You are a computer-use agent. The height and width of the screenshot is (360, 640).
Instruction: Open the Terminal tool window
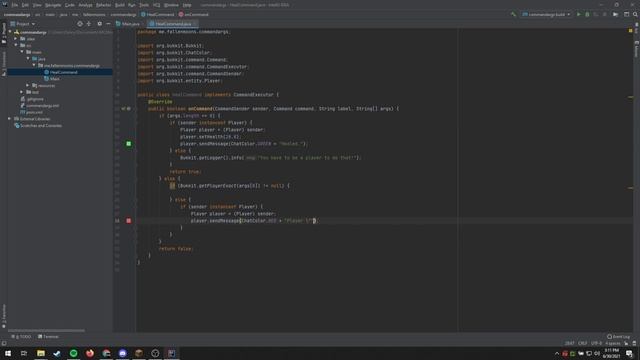tap(48, 337)
